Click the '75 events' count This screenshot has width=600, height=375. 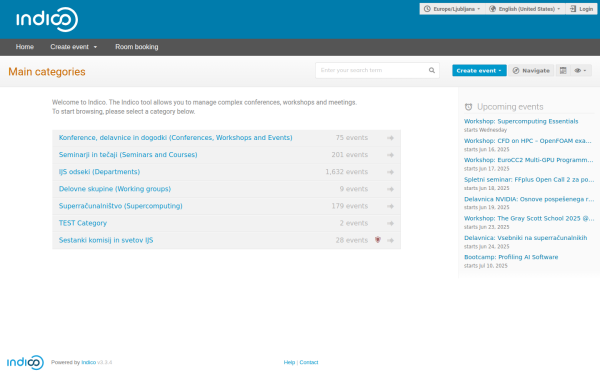(352, 137)
